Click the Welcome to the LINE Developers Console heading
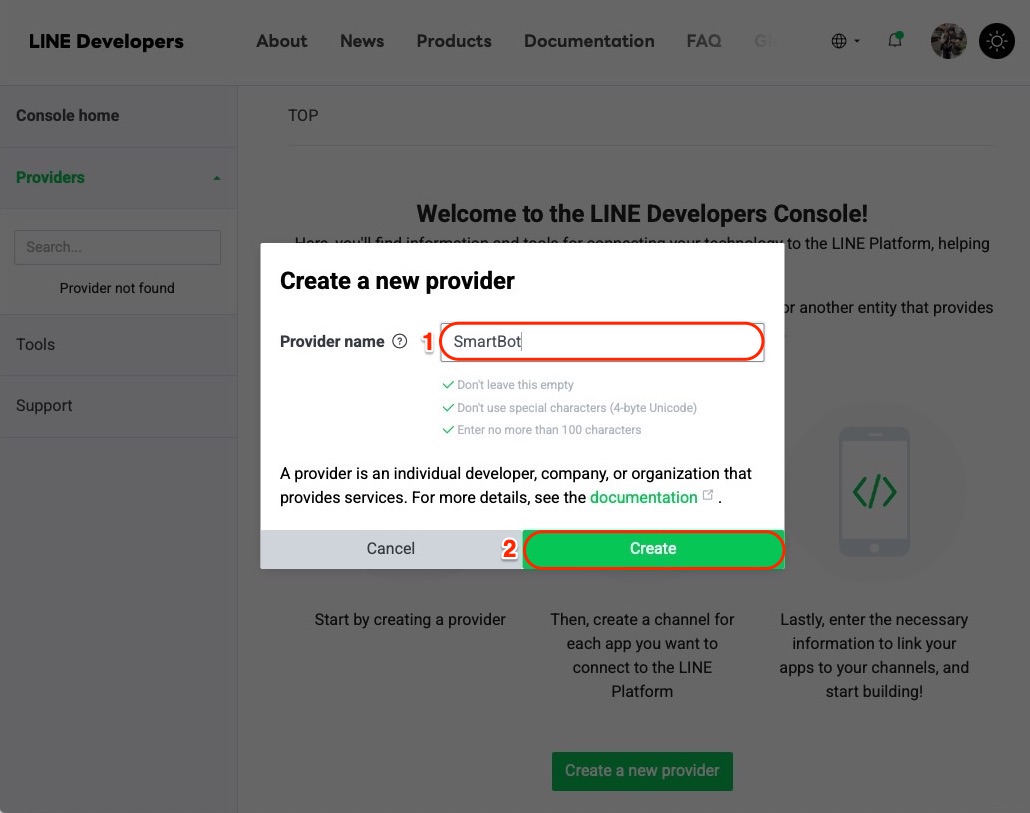 click(642, 214)
